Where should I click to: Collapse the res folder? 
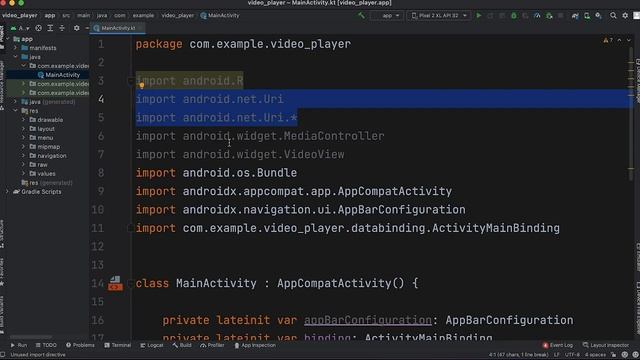click(16, 111)
